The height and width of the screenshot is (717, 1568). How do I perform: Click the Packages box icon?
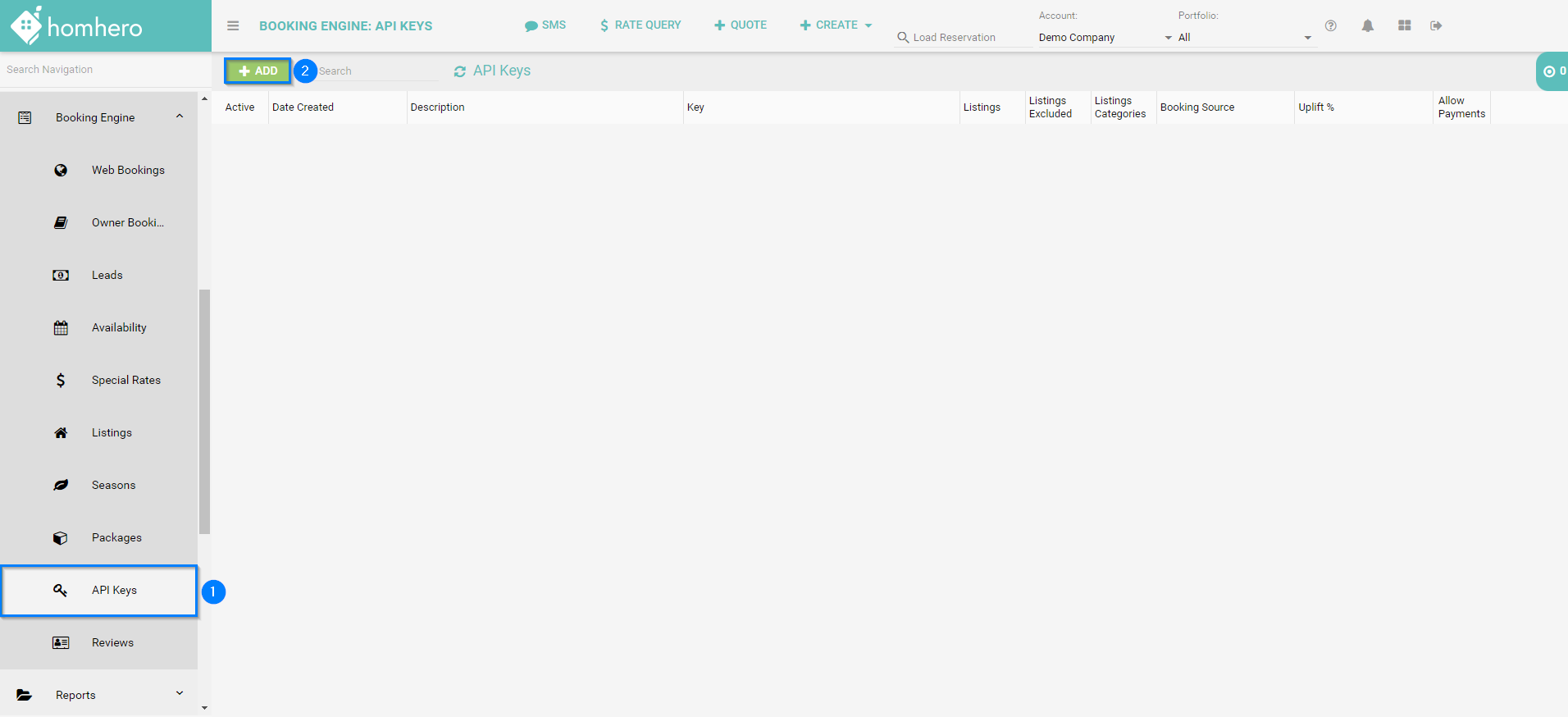[61, 538]
